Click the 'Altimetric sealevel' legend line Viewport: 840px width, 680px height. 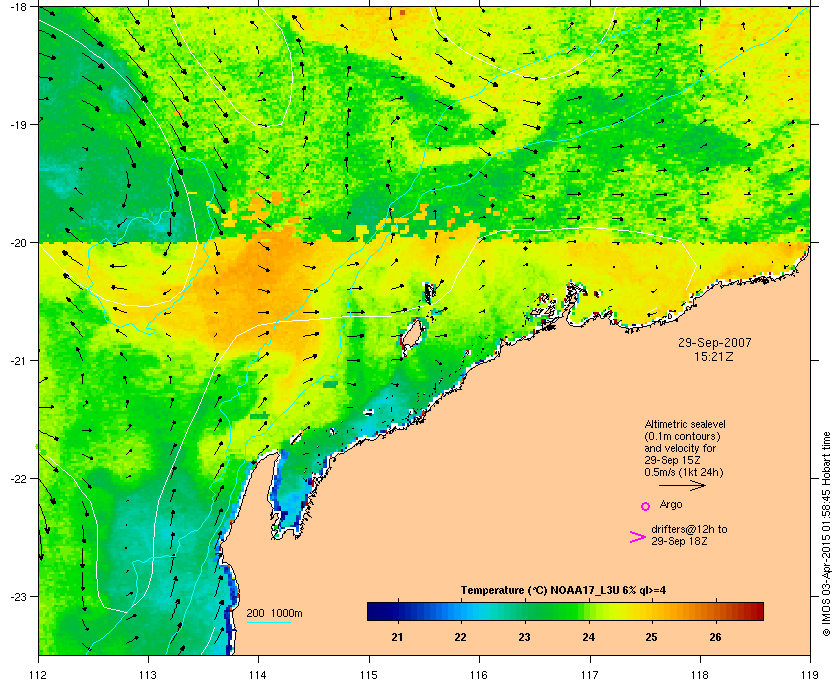(x=685, y=423)
